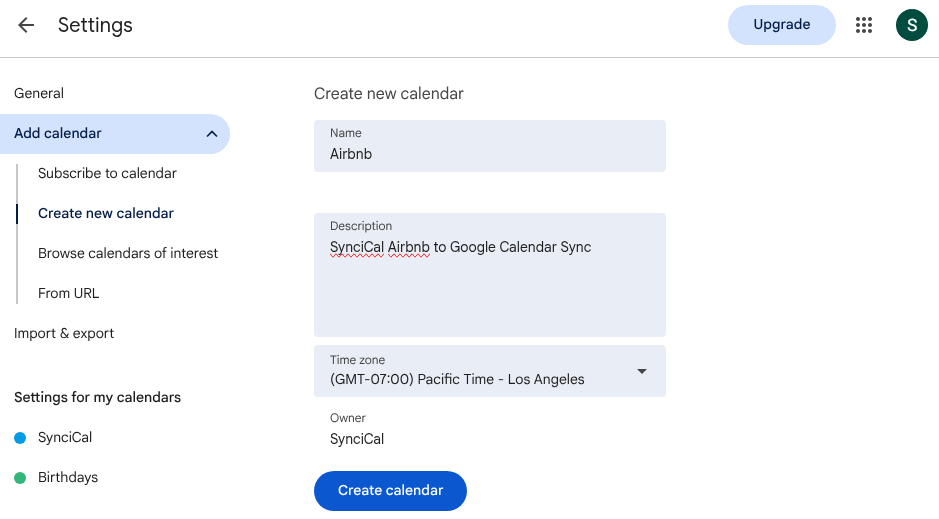Open the account avatar menu
This screenshot has width=939, height=519.
(x=911, y=25)
